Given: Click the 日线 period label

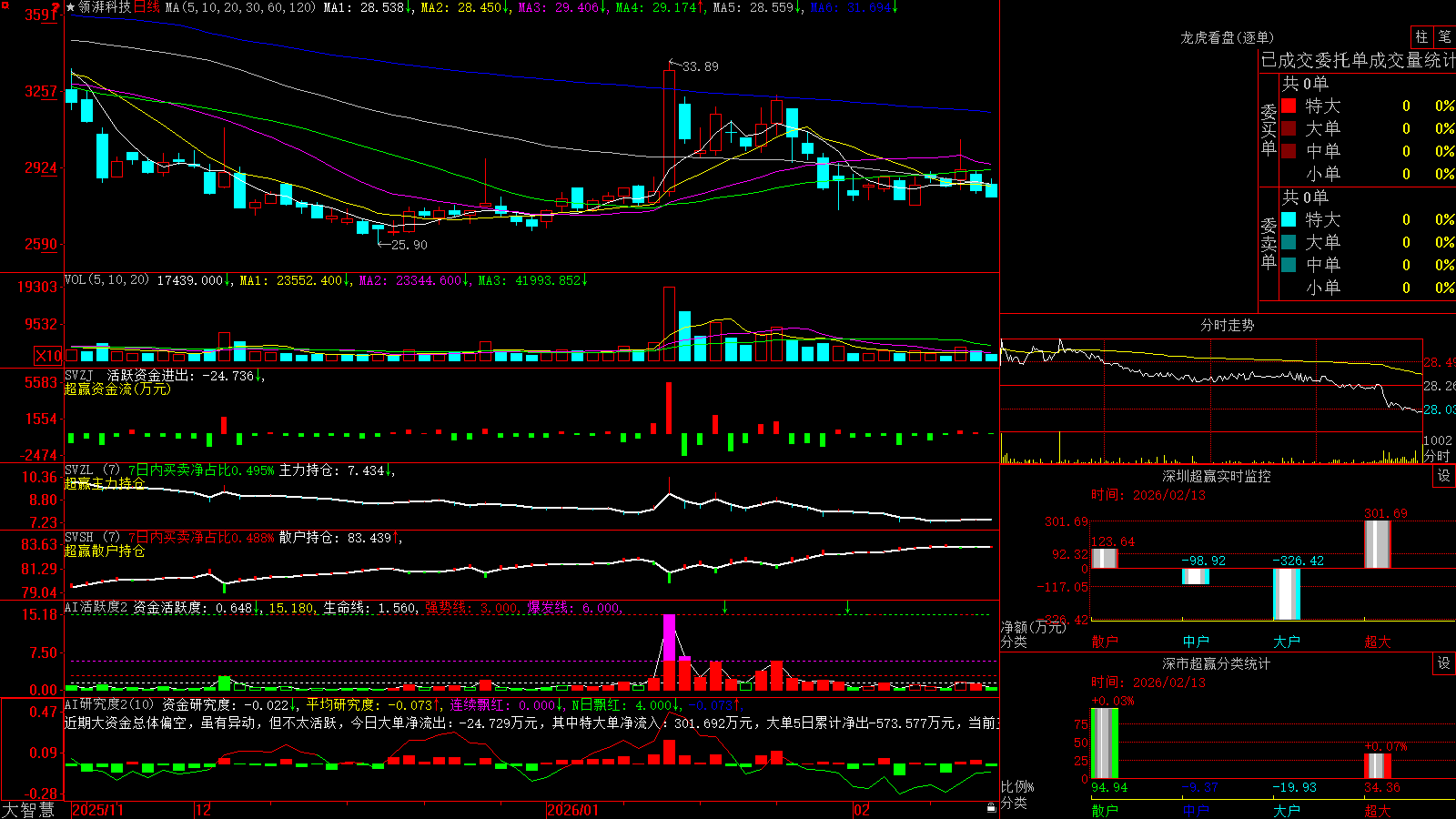Looking at the screenshot, I should (147, 7).
